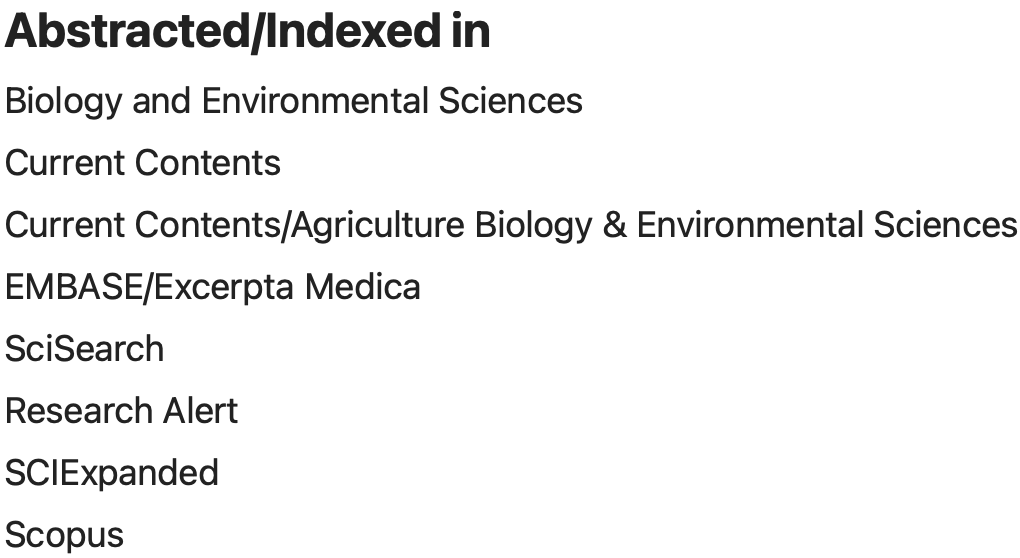Click the Scopus entry
The image size is (1020, 558).
pyautogui.click(x=65, y=535)
